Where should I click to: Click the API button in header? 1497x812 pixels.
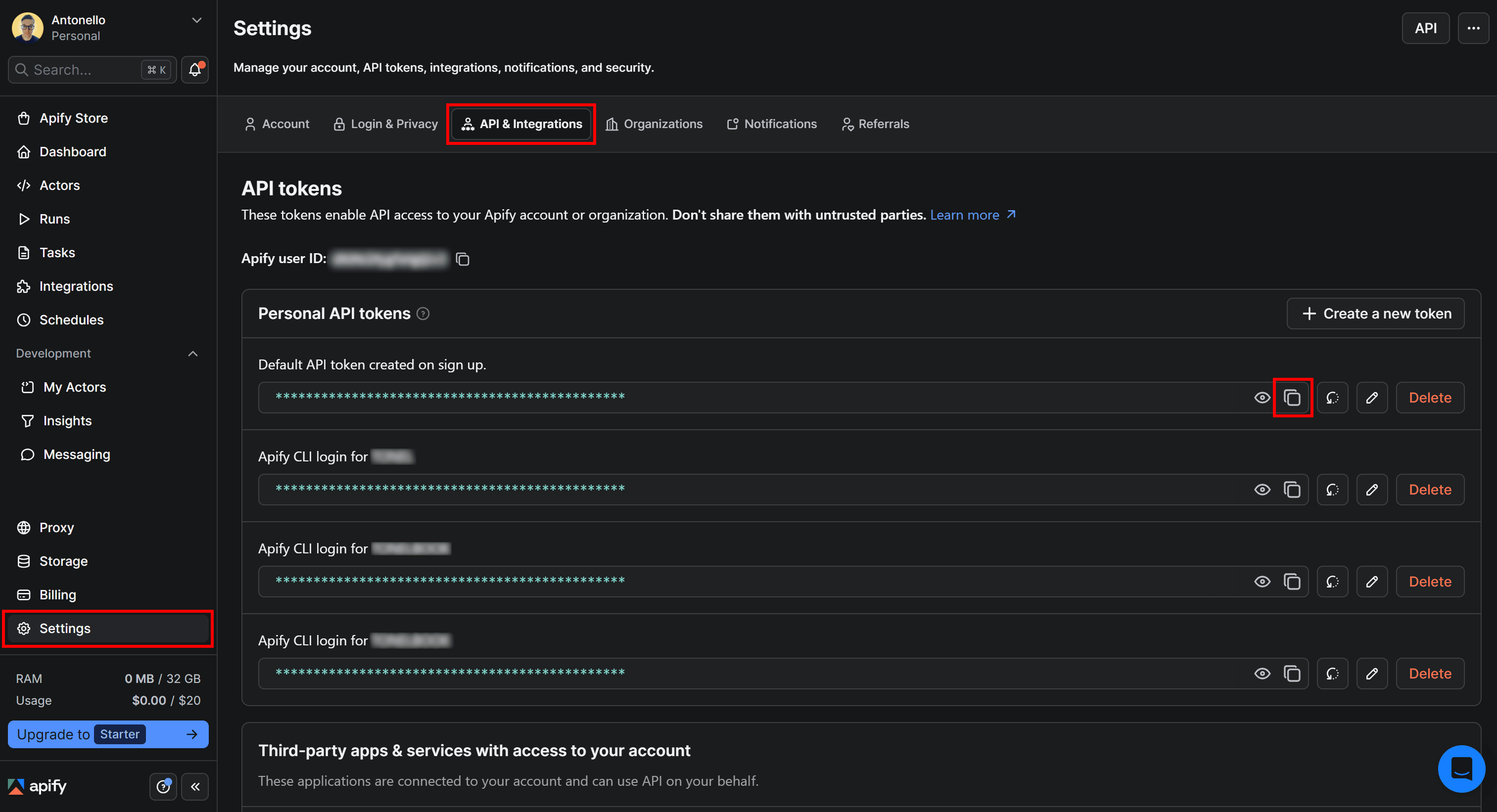point(1426,28)
